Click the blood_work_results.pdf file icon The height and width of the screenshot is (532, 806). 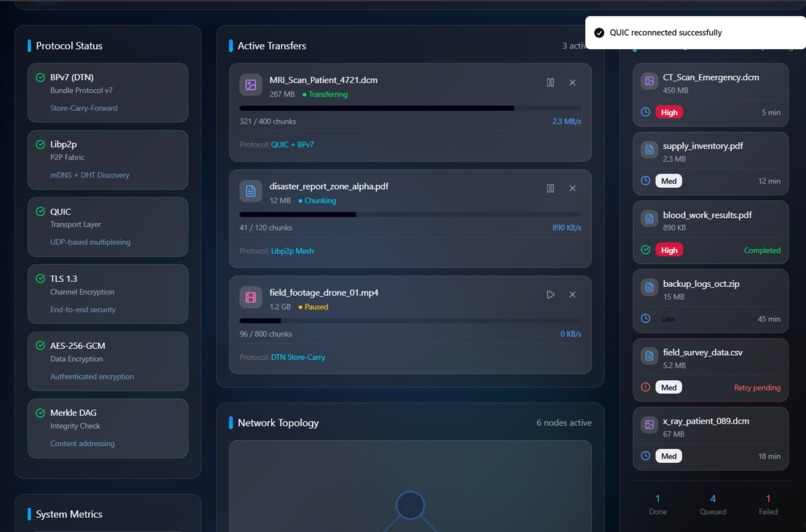[649, 218]
